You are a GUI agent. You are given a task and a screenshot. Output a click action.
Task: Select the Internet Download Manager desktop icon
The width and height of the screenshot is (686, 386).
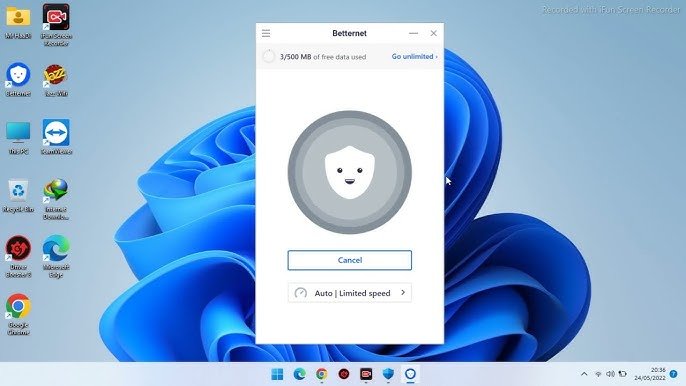coord(56,199)
